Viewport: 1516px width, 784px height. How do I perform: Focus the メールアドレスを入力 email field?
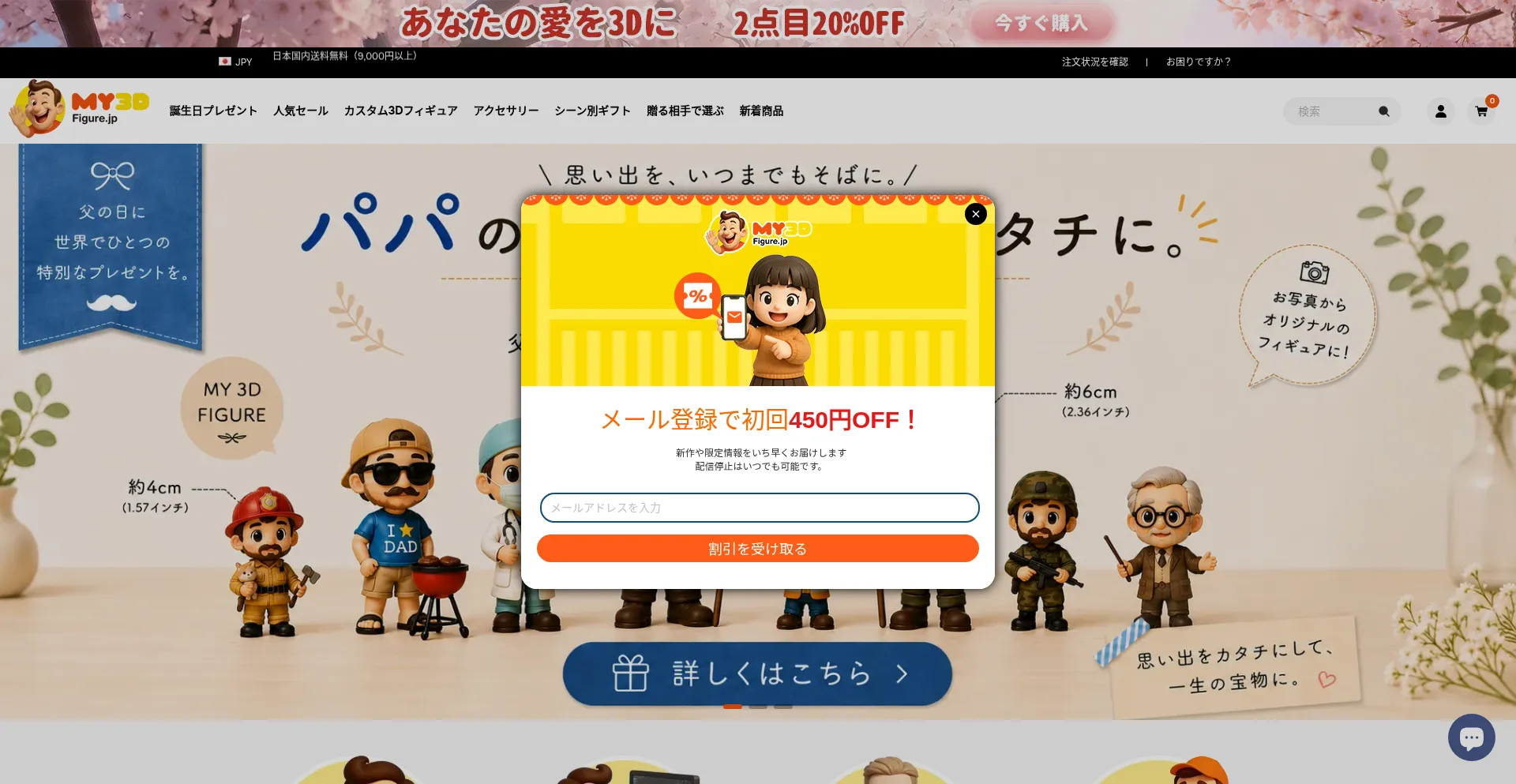(x=760, y=508)
